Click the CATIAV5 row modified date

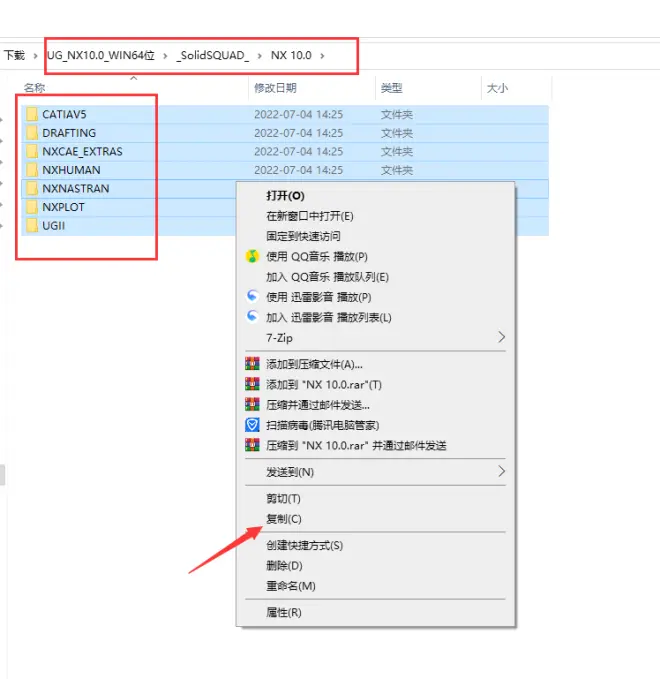pyautogui.click(x=298, y=114)
